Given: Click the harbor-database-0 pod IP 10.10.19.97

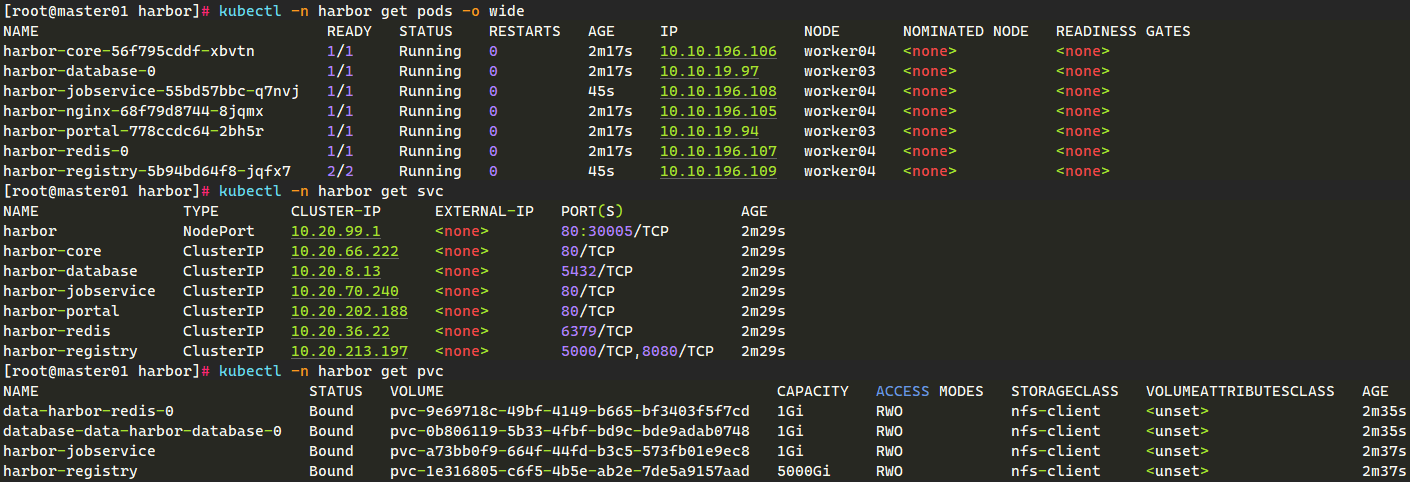Looking at the screenshot, I should tap(709, 71).
